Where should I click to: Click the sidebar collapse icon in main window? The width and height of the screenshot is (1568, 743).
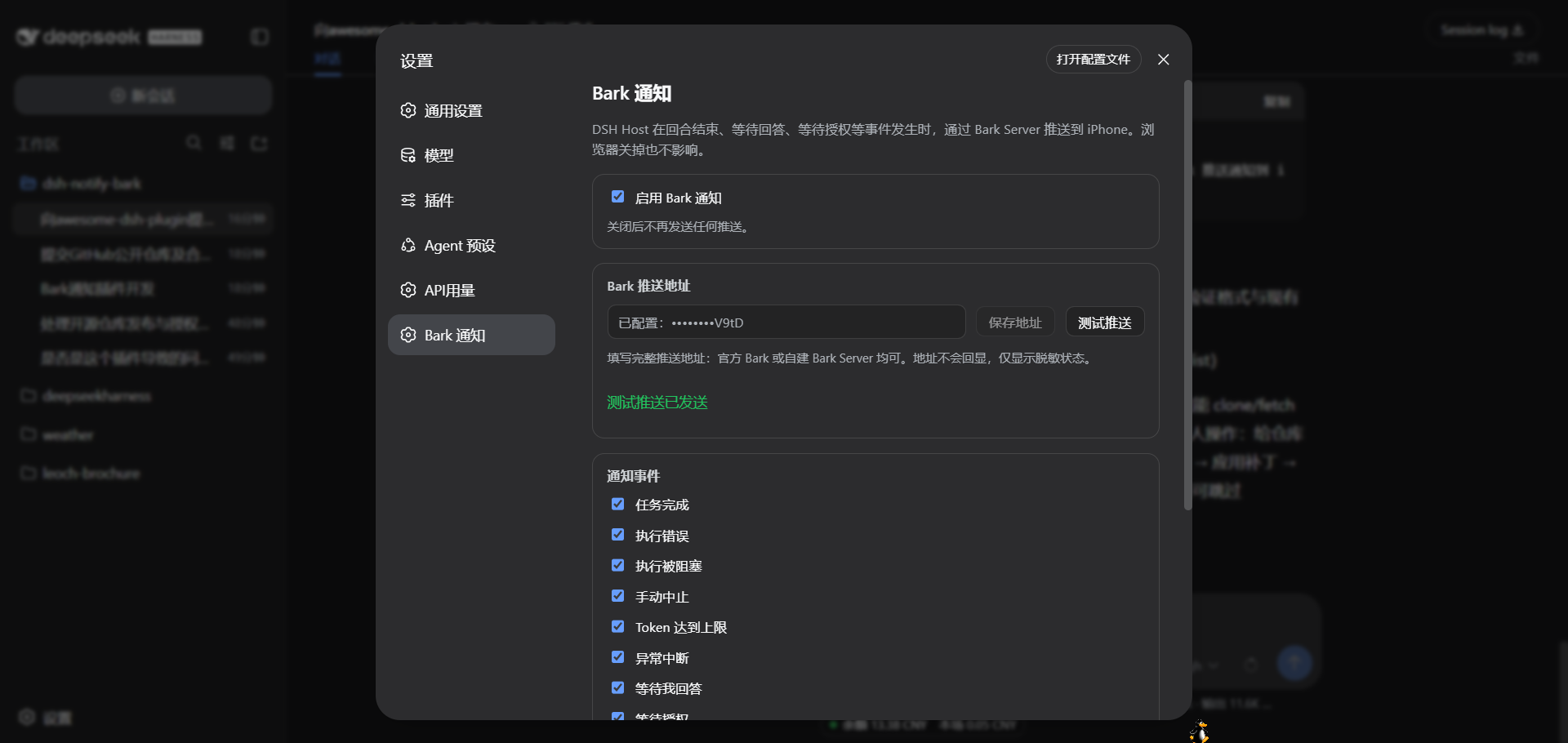point(260,37)
